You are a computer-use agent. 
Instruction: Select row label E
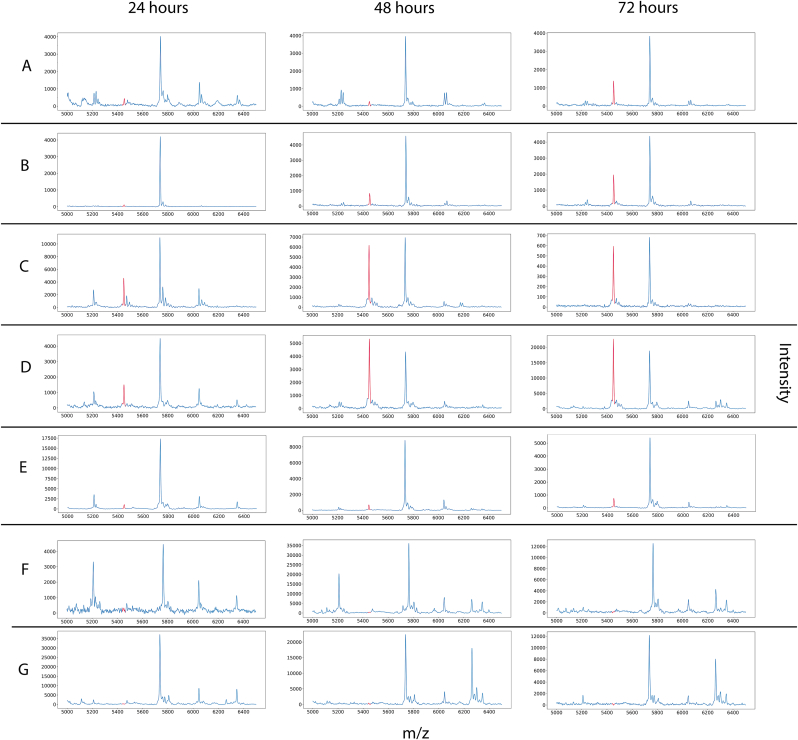(23, 467)
